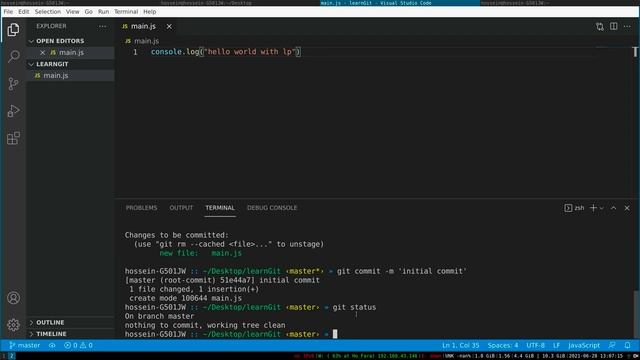Click line number 1 in gutter

click(x=135, y=52)
